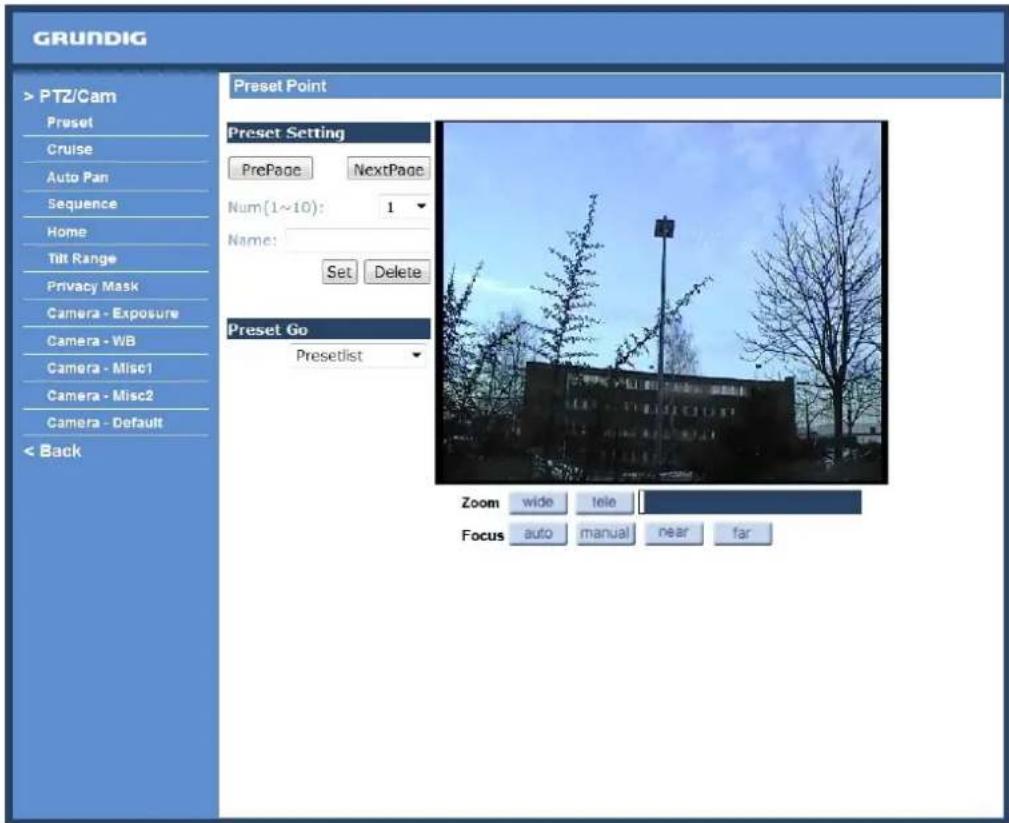Open the Num(1~10) dropdown
Image resolution: width=1009 pixels, height=823 pixels.
coord(404,207)
